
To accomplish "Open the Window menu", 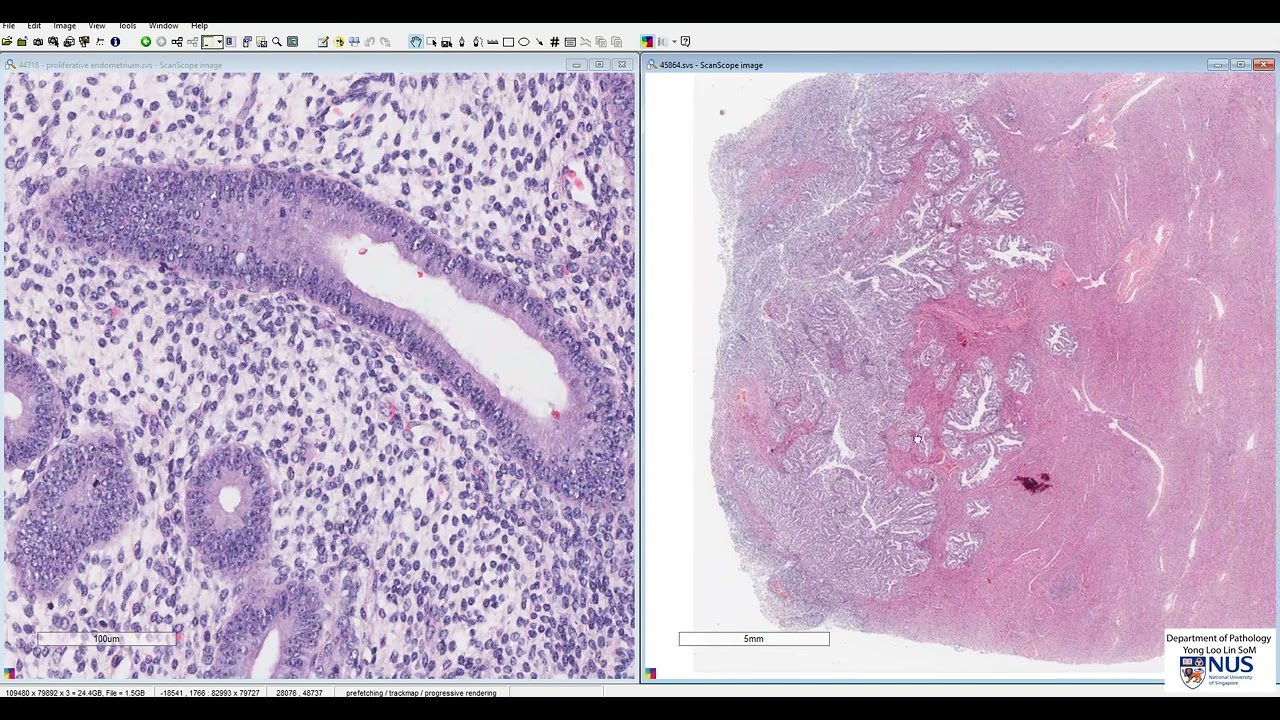I will coord(163,25).
